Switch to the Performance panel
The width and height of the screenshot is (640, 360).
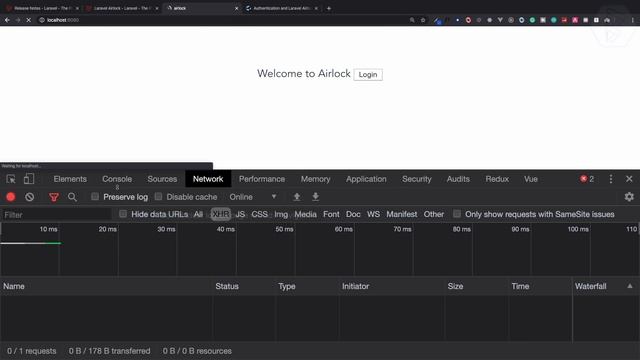pos(262,179)
